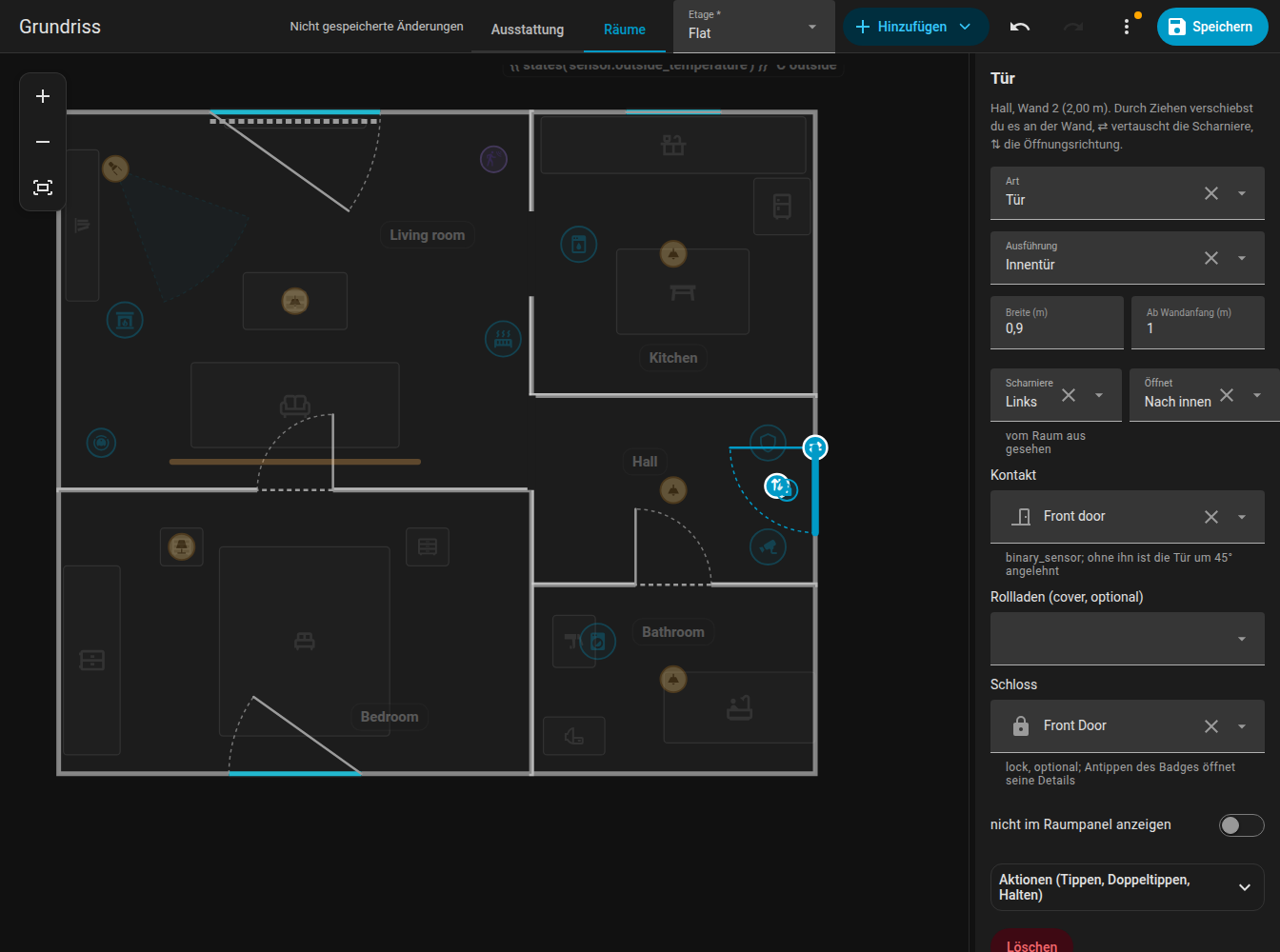Open the Kontakt entity dropdown arrow

[x=1242, y=517]
